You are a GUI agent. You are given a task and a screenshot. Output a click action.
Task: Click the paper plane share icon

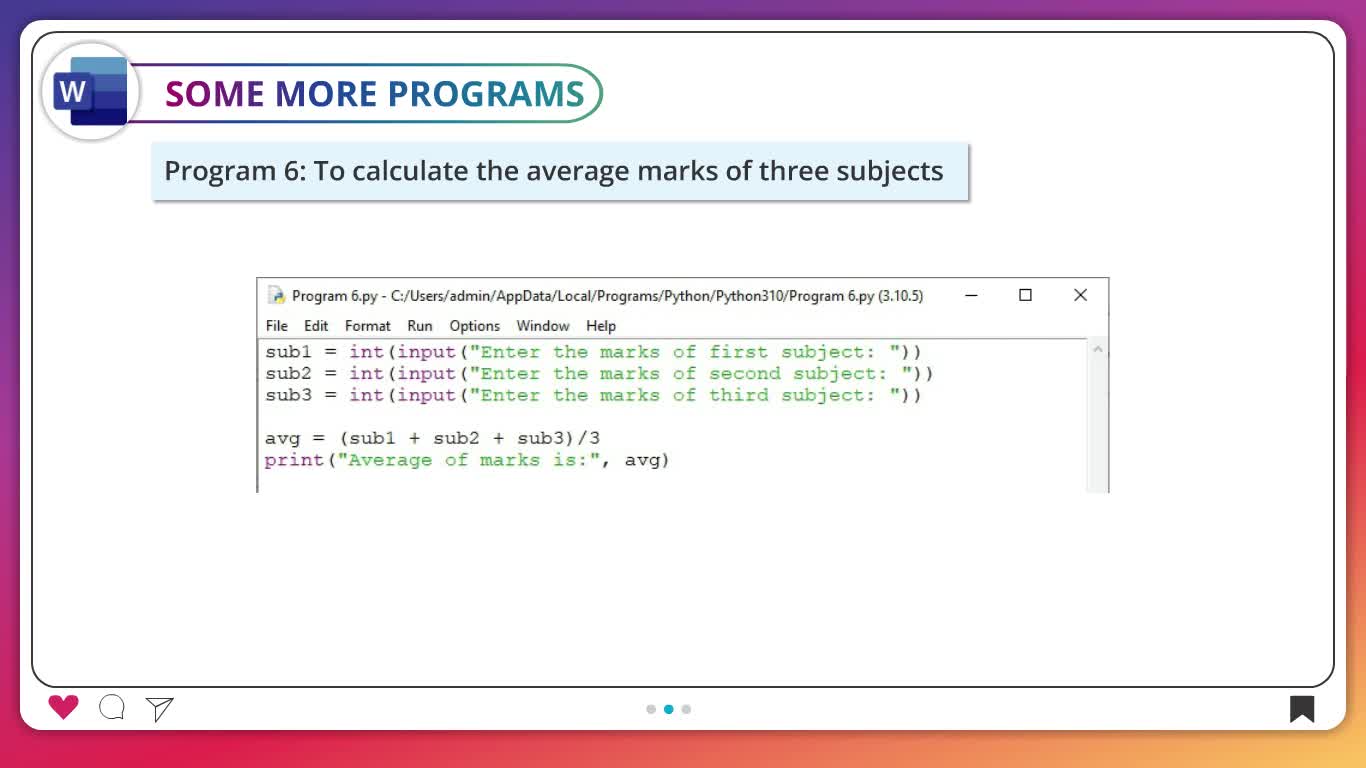pyautogui.click(x=160, y=709)
